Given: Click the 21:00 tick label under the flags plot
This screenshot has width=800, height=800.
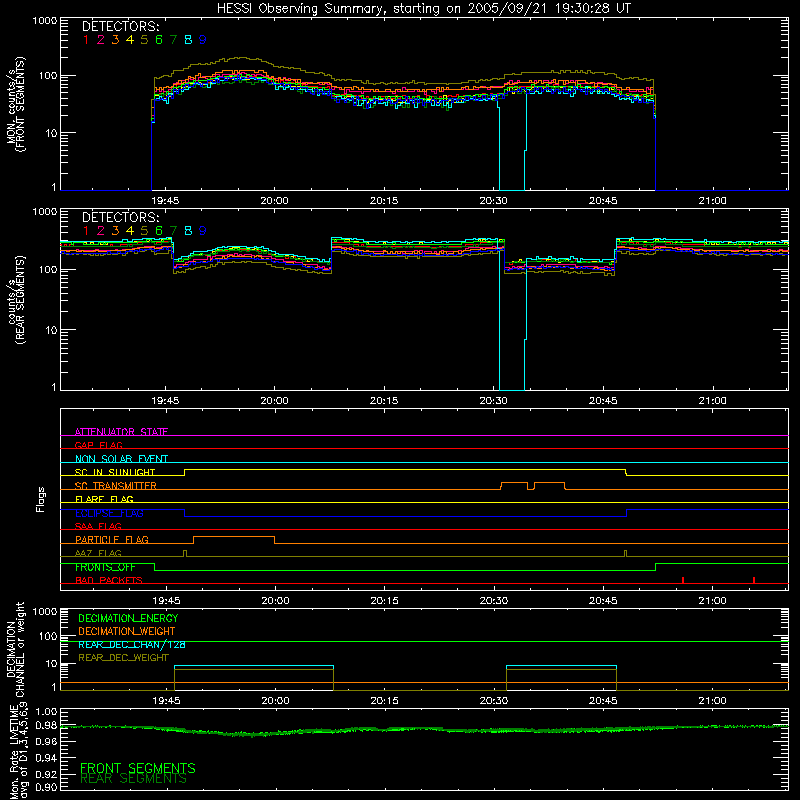Looking at the screenshot, I should [712, 601].
